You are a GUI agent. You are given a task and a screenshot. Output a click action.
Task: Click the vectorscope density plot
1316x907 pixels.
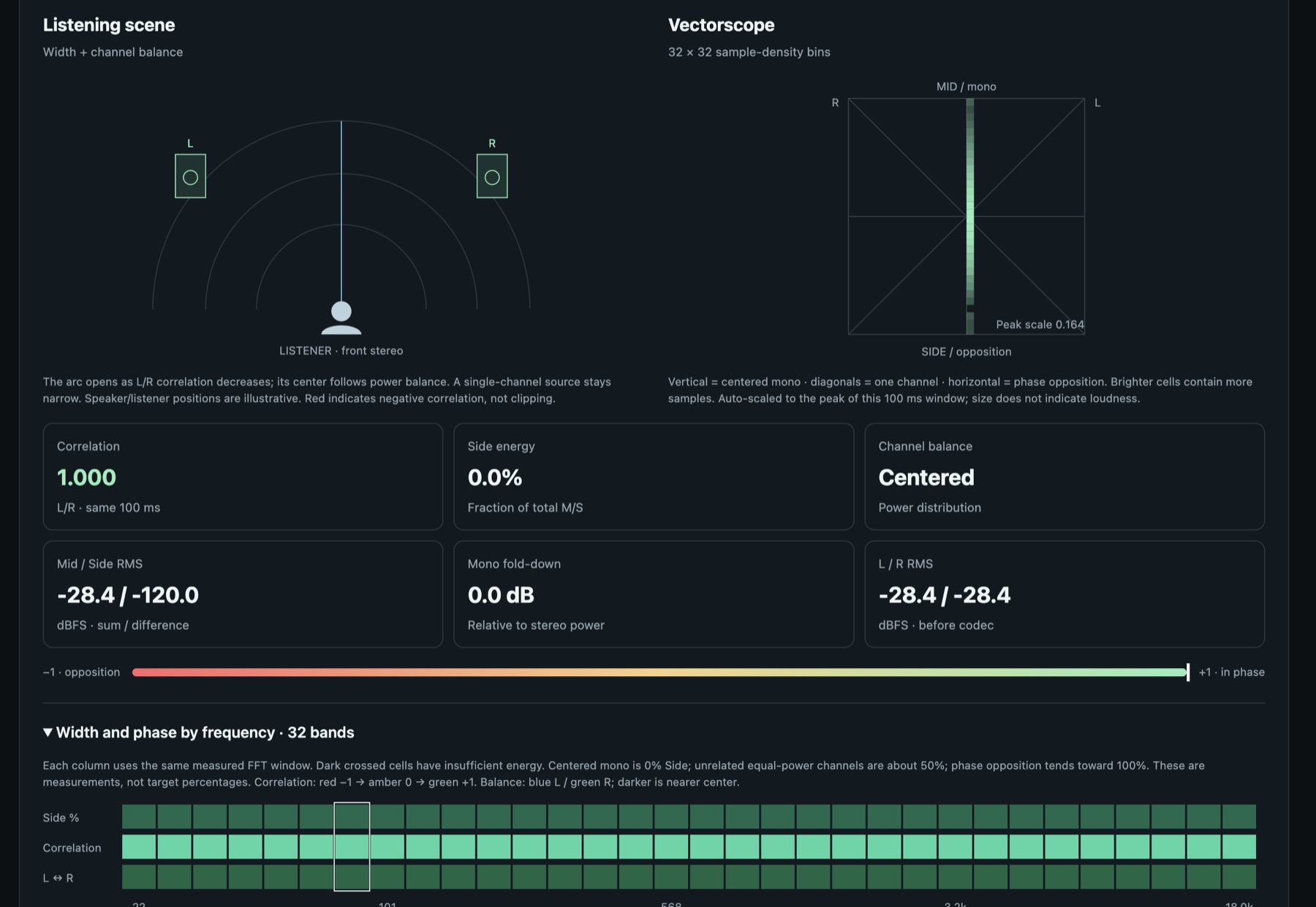coord(966,216)
